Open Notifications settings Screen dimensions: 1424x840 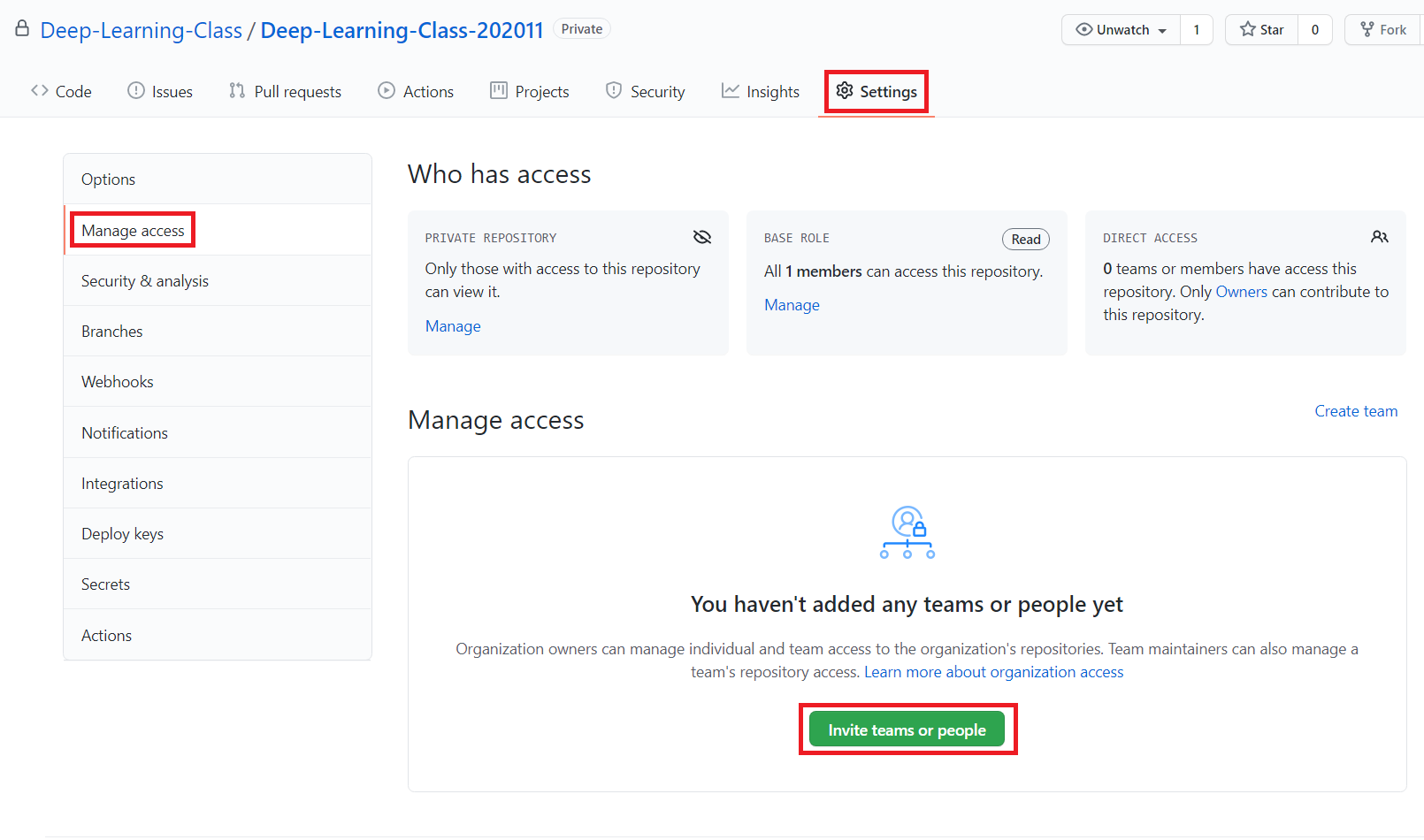click(218, 432)
